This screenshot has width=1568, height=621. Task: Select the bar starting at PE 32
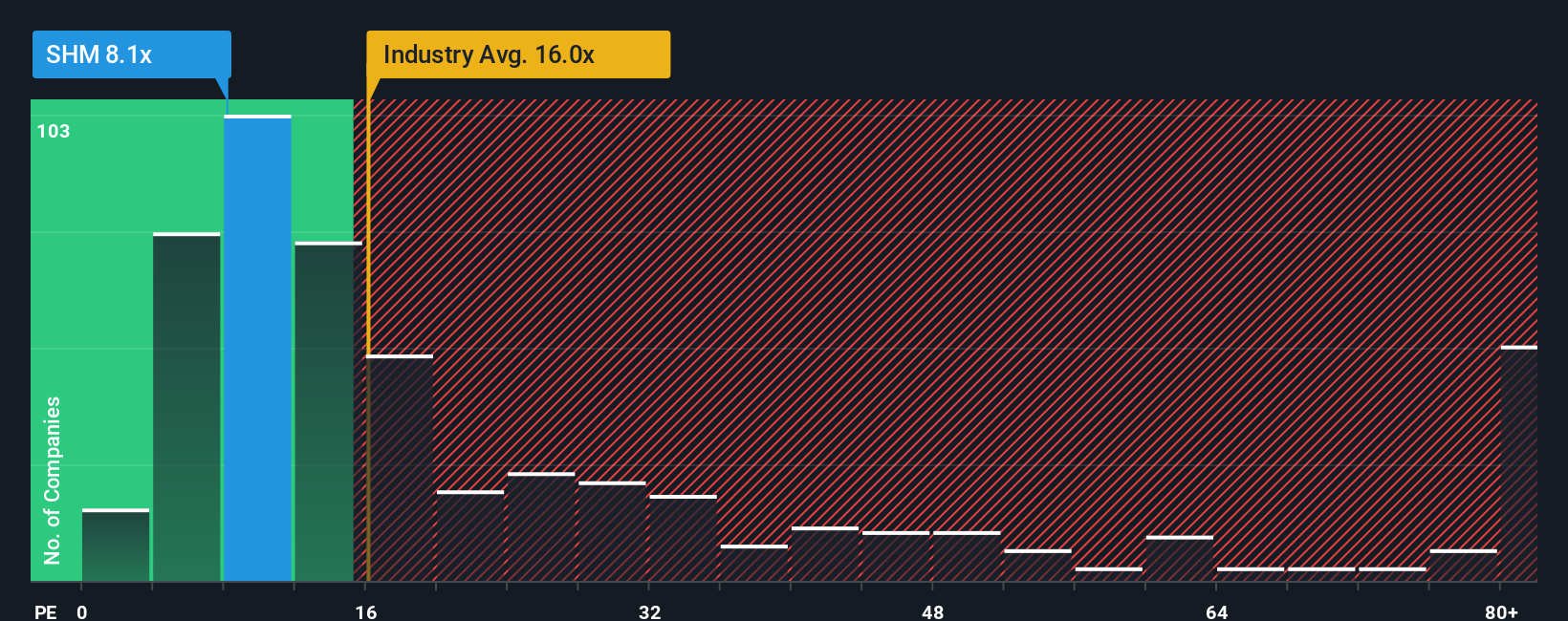(683, 538)
